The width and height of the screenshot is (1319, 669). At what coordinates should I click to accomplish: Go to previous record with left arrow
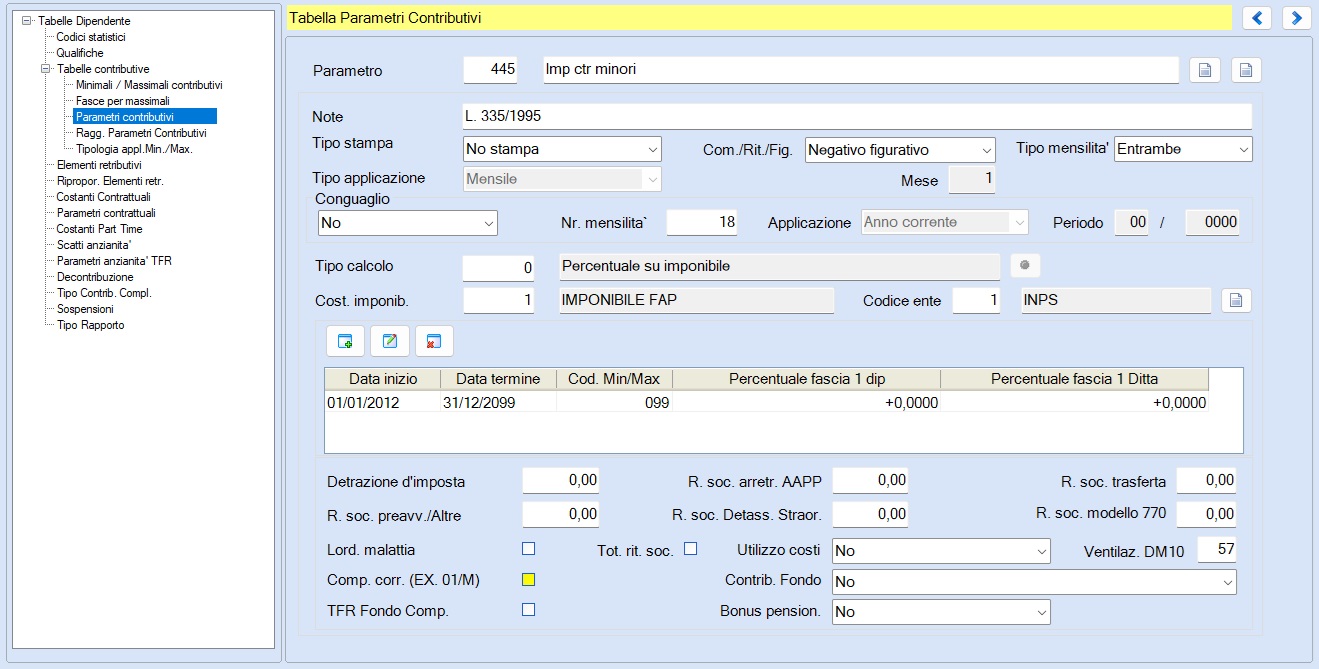click(x=1257, y=18)
